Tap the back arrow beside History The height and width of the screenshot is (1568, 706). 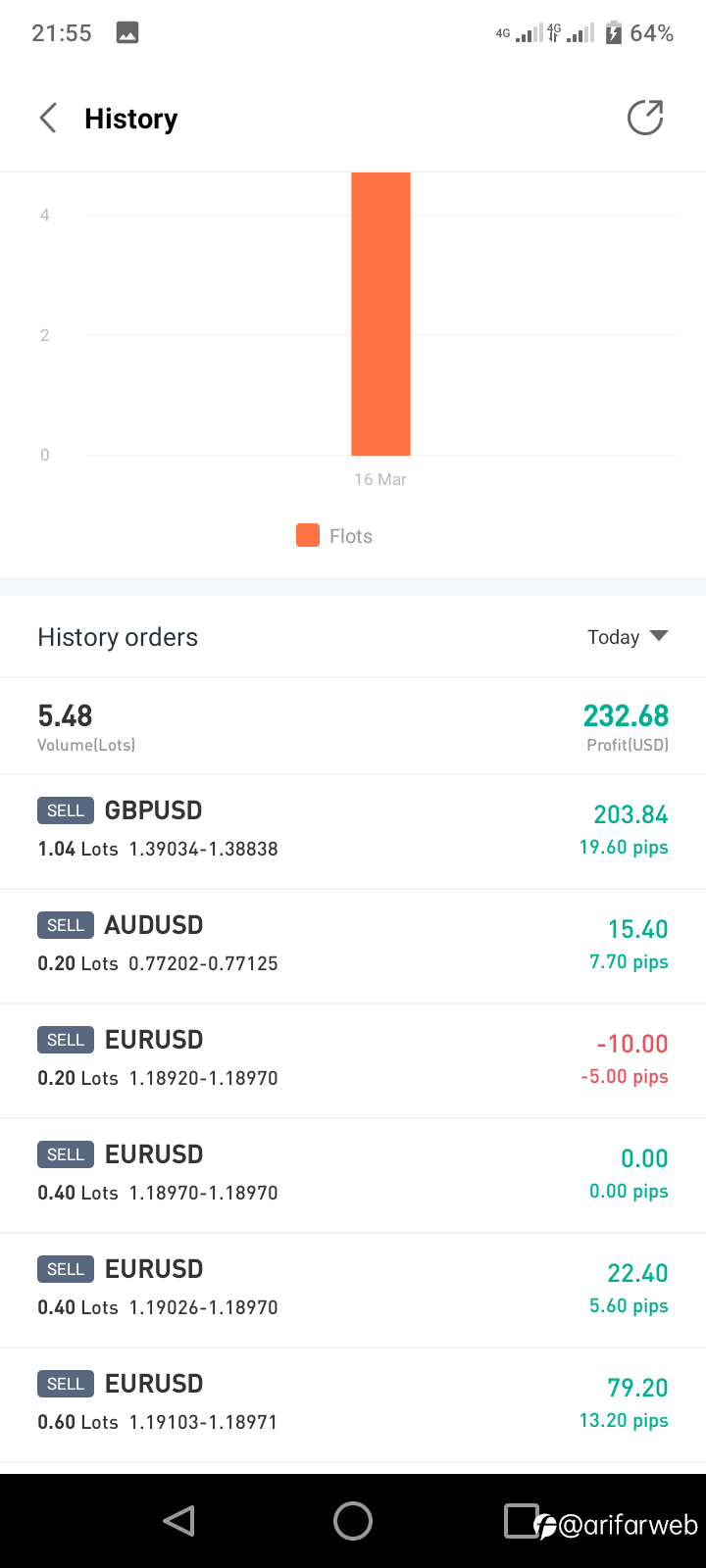tap(48, 119)
